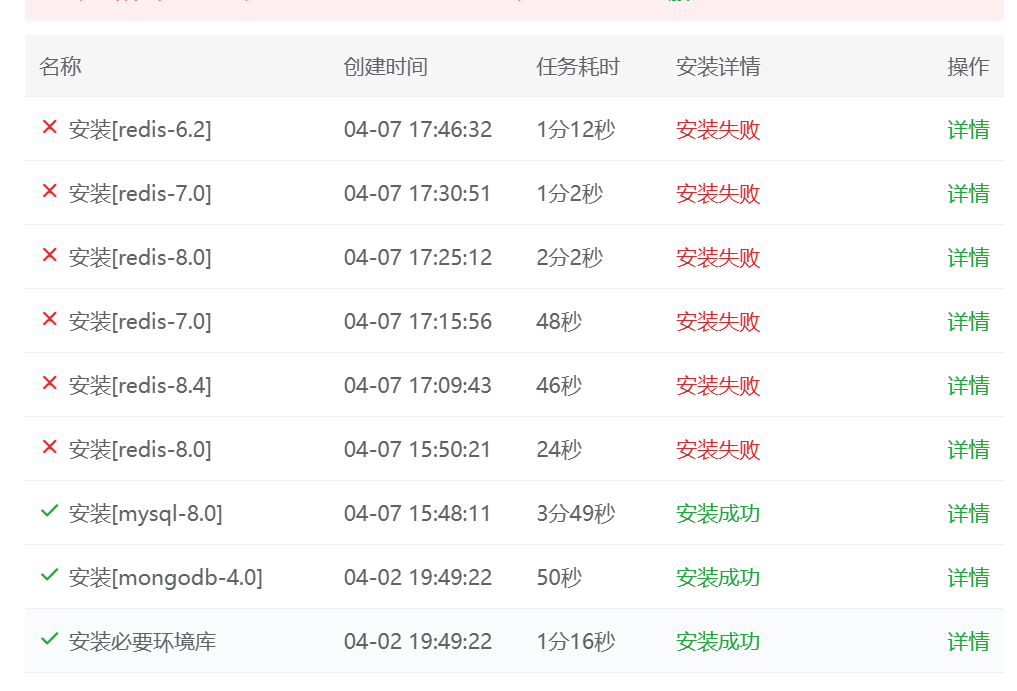Image resolution: width=1017 pixels, height=691 pixels.
Task: Click the 安装详情 column header
Action: 718,66
